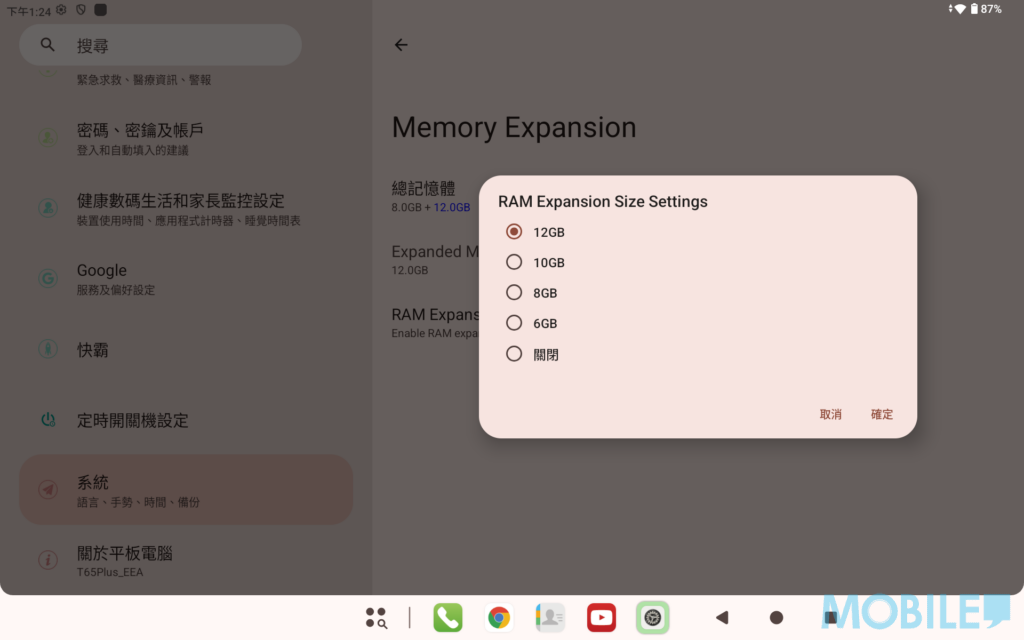This screenshot has height=640, width=1024.
Task: Launch the Phone app from taskbar
Action: coord(448,618)
